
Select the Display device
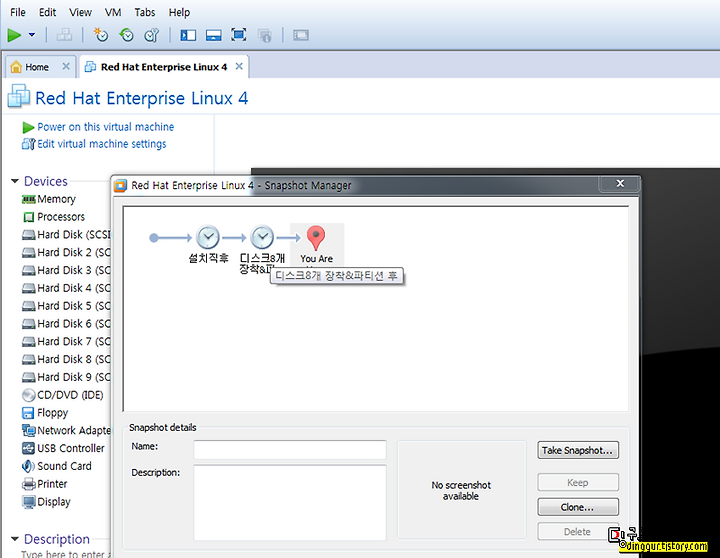46,502
